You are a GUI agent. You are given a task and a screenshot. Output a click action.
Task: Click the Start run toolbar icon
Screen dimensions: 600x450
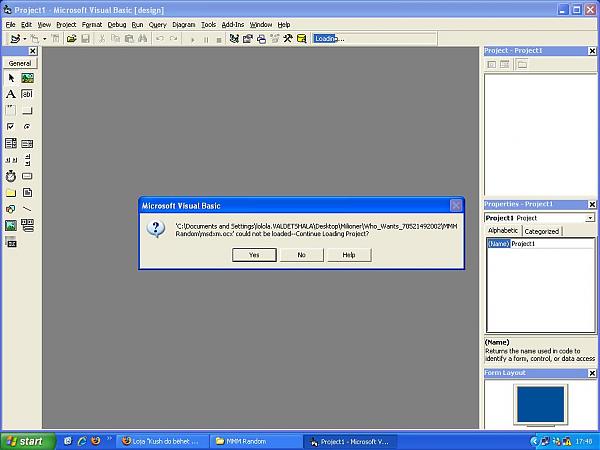click(192, 39)
